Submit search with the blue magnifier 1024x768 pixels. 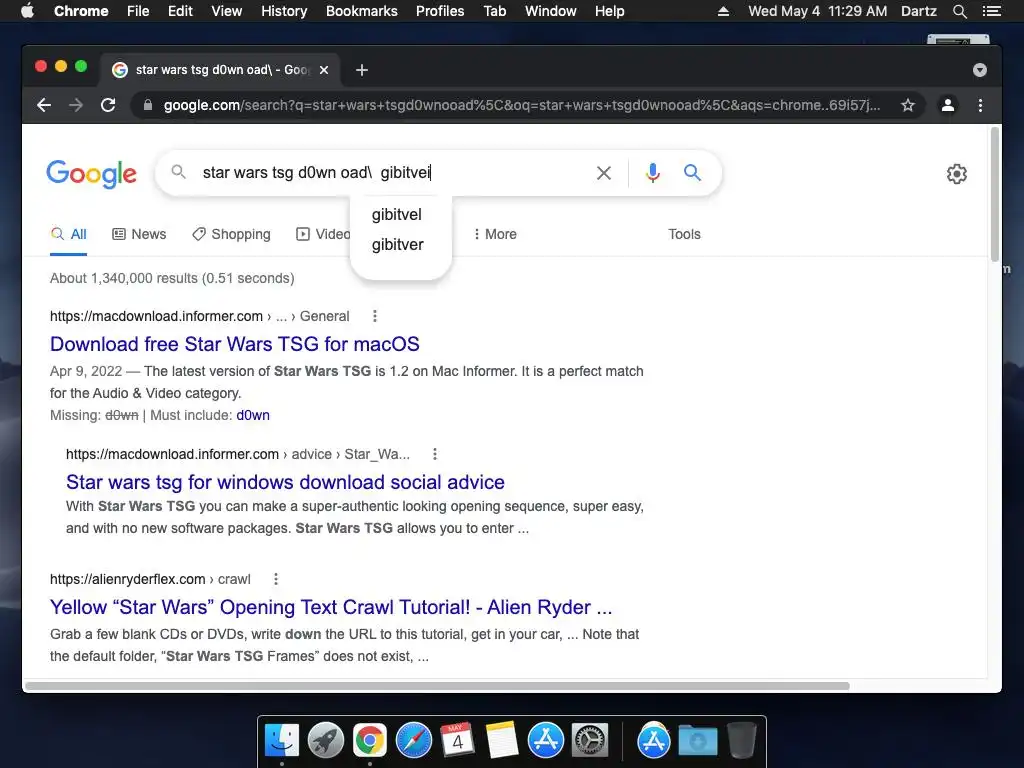pyautogui.click(x=692, y=173)
